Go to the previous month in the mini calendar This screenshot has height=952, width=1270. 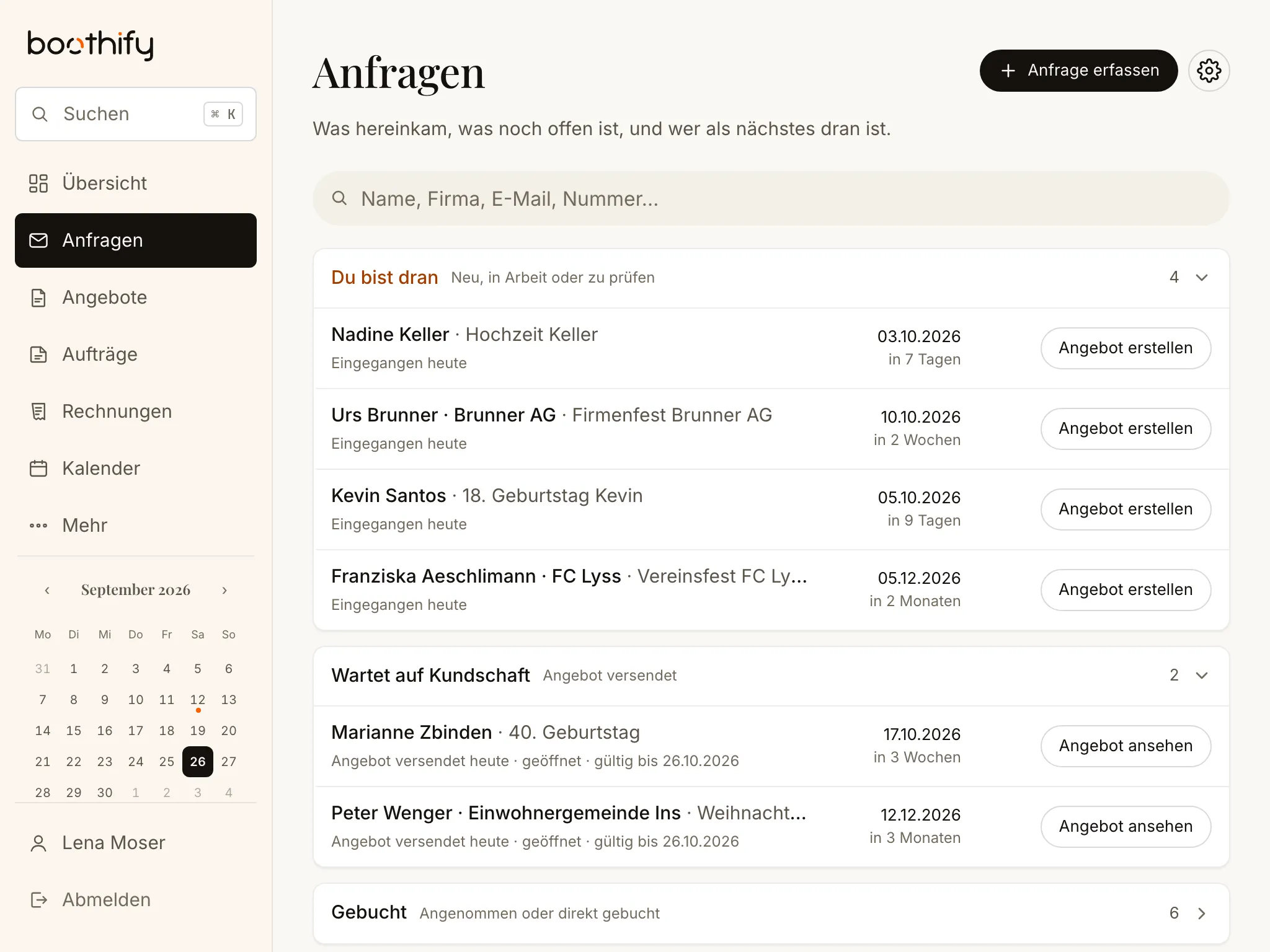coord(47,590)
